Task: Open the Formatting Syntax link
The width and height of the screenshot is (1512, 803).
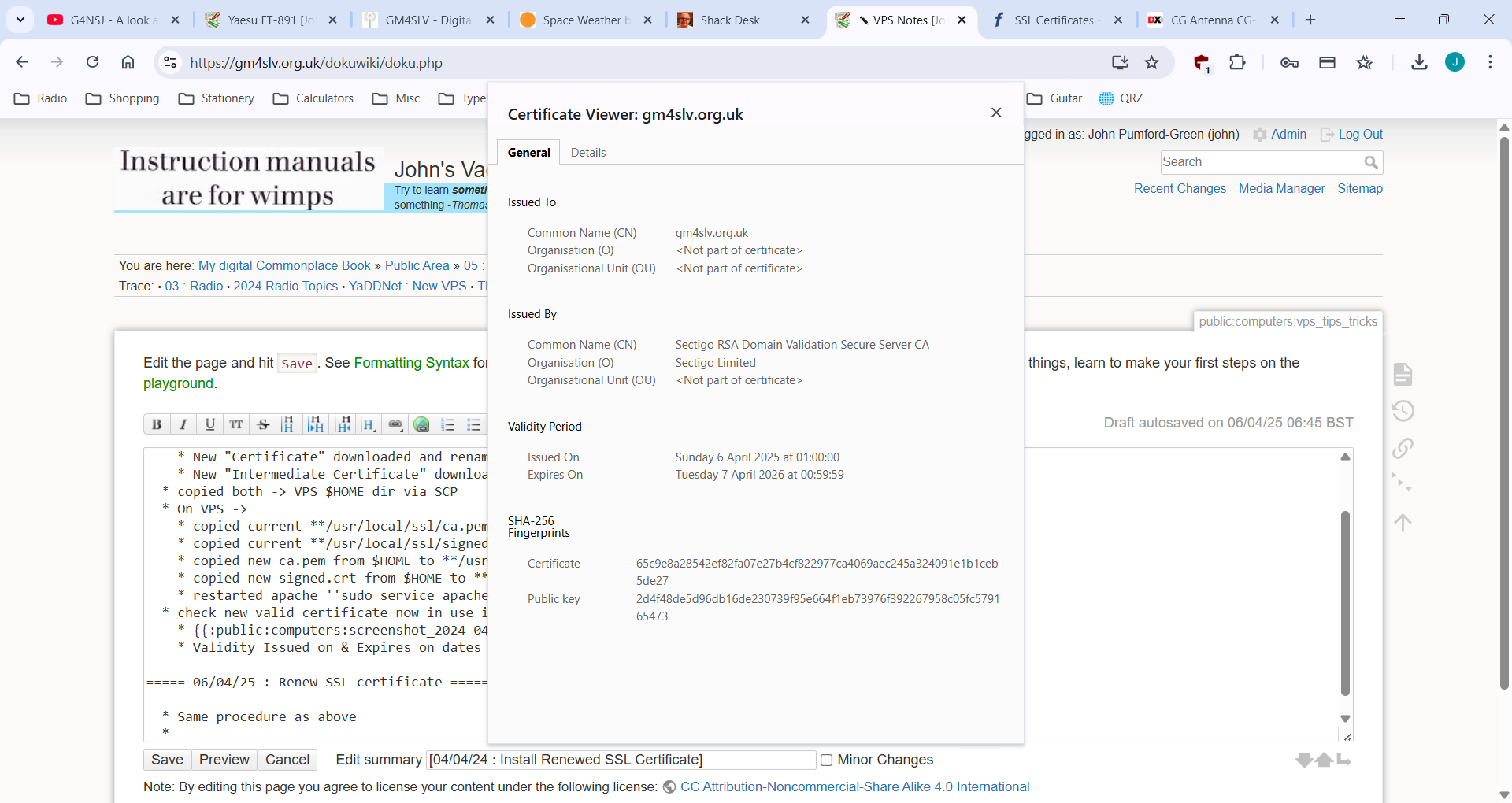Action: tap(412, 363)
